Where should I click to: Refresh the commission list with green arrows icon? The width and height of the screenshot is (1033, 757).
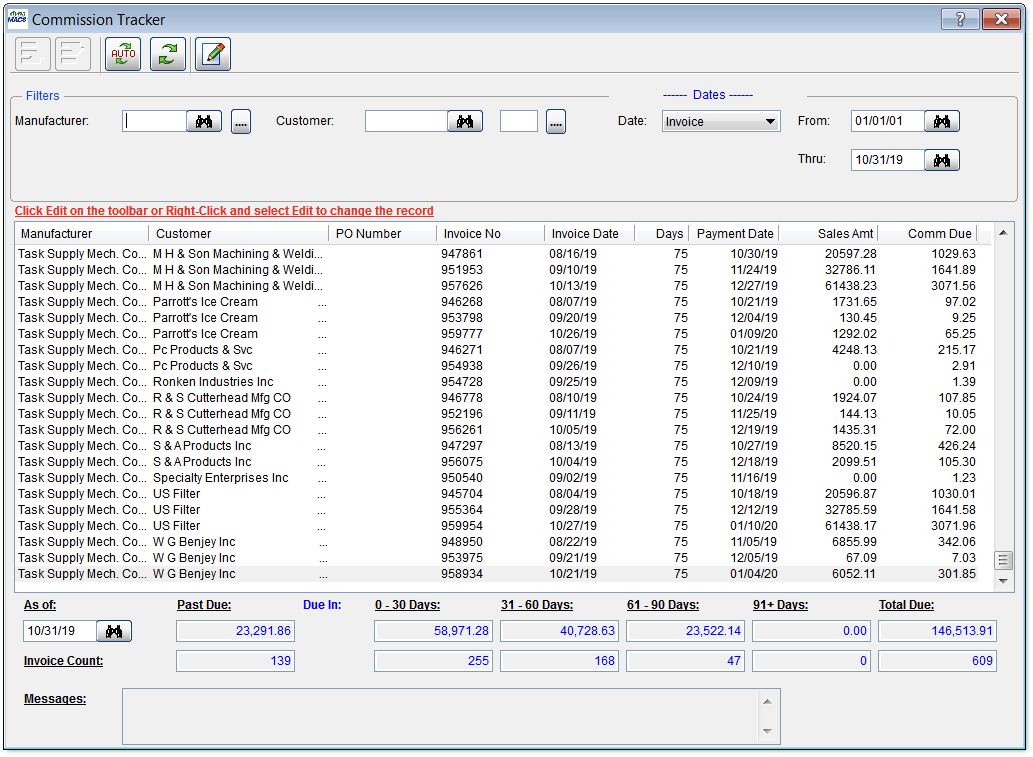pos(167,54)
